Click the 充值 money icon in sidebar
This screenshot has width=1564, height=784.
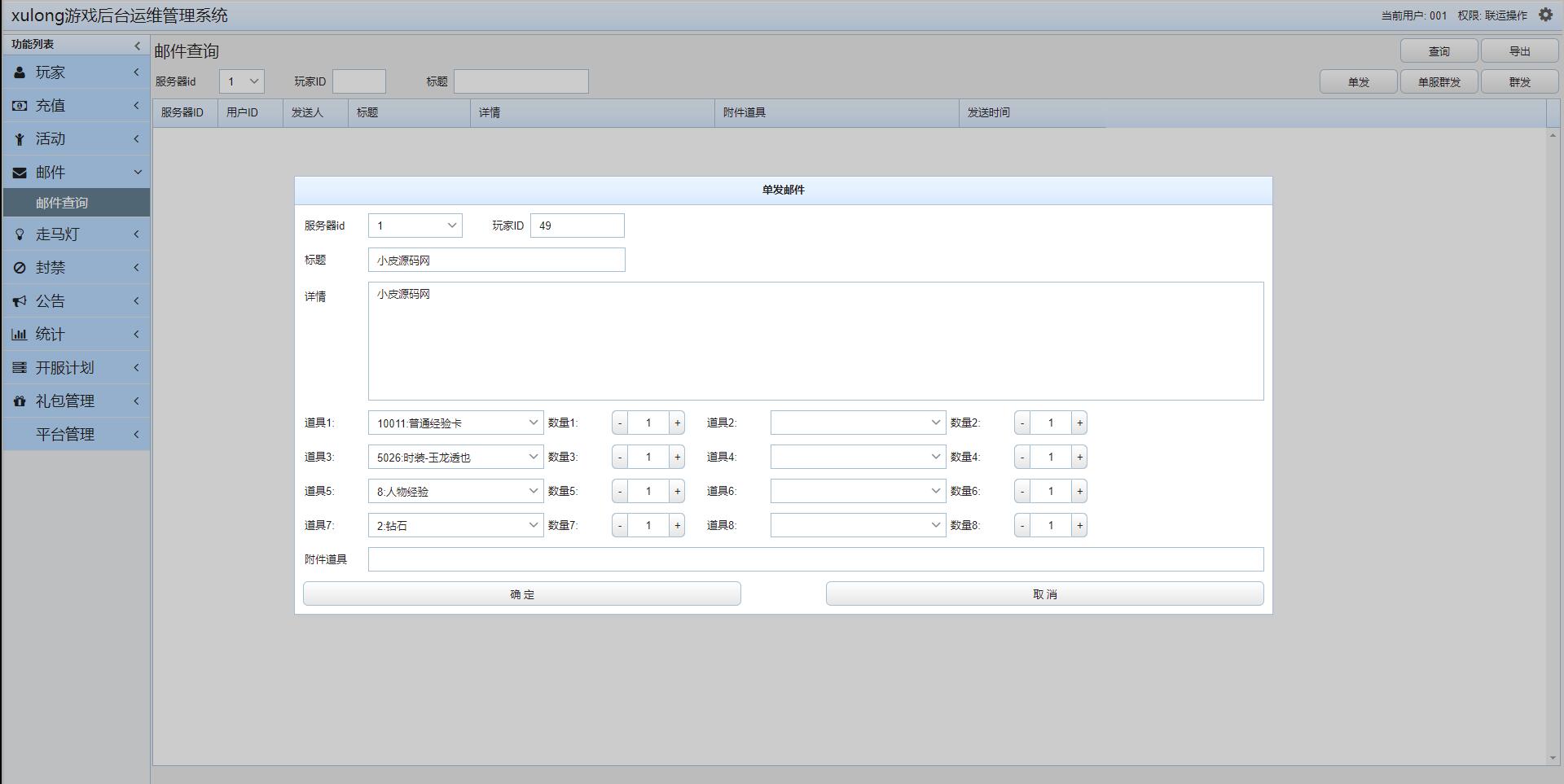pos(20,106)
